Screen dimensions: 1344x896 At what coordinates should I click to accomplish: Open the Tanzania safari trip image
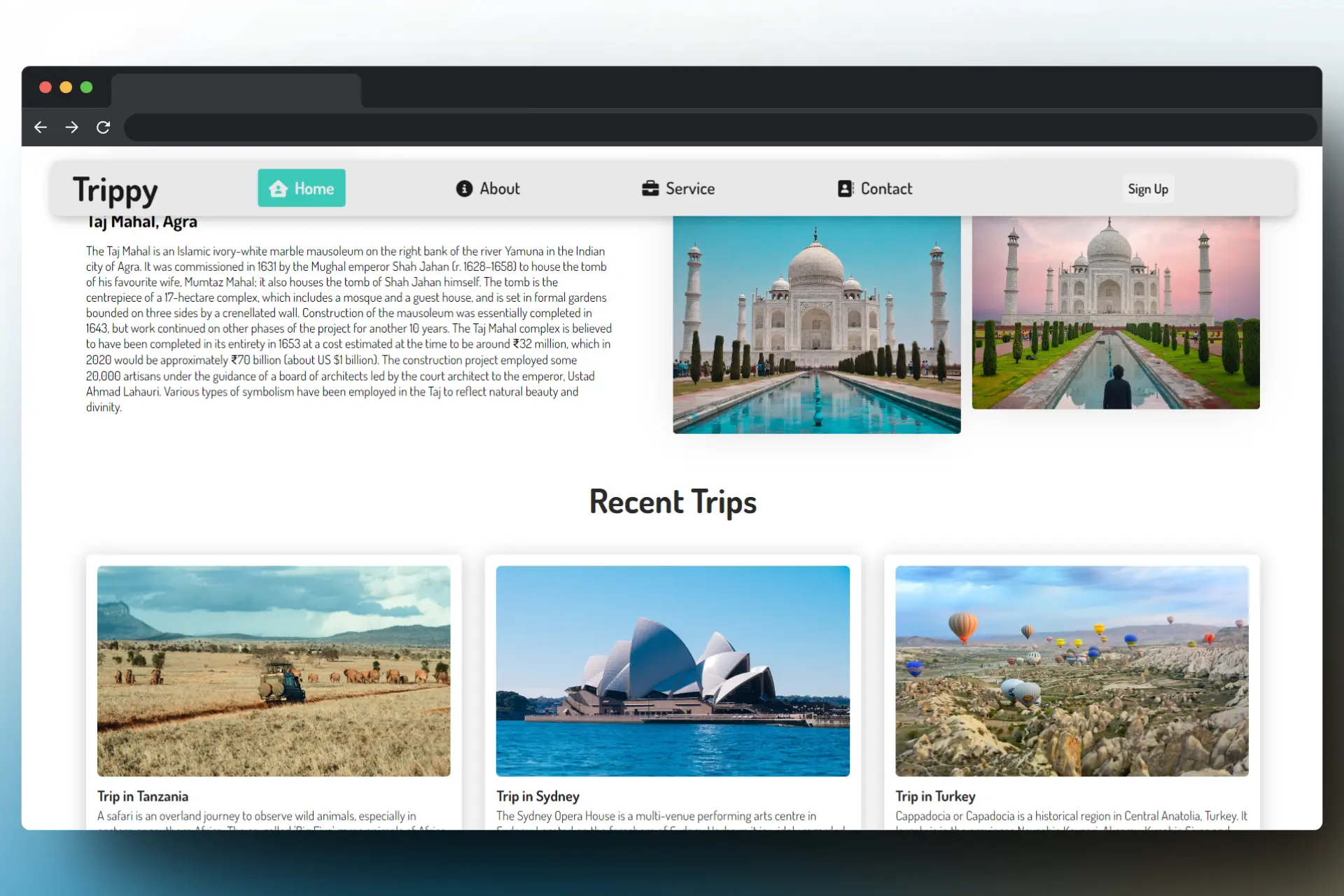(274, 671)
